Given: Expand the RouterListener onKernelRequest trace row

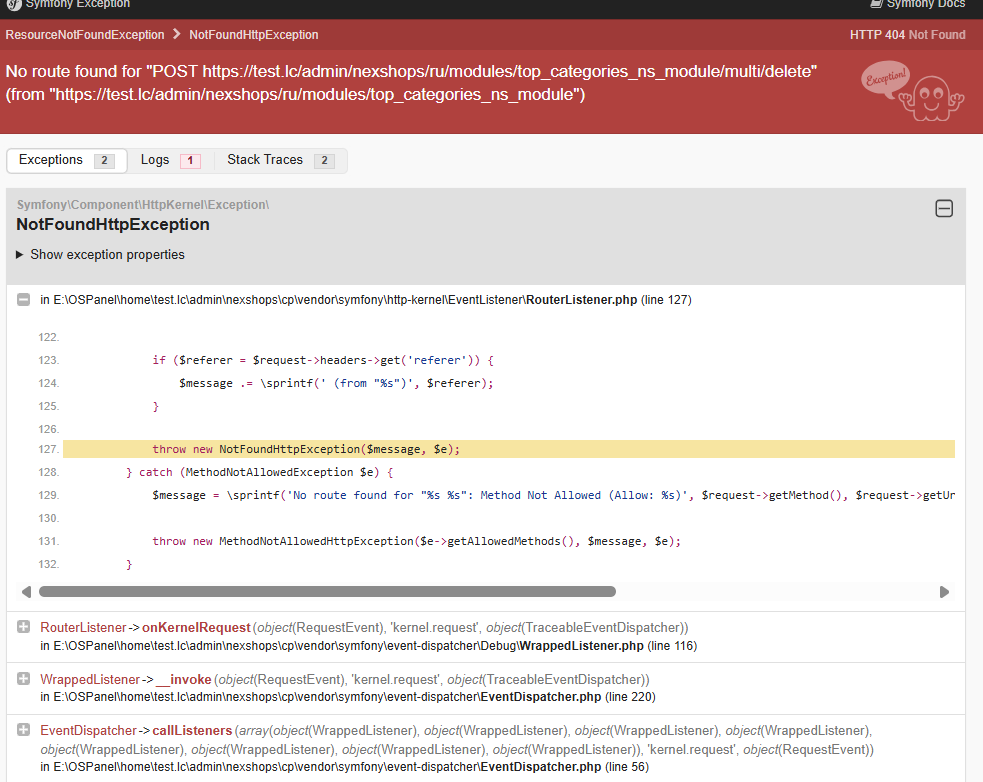Looking at the screenshot, I should tap(195, 627).
